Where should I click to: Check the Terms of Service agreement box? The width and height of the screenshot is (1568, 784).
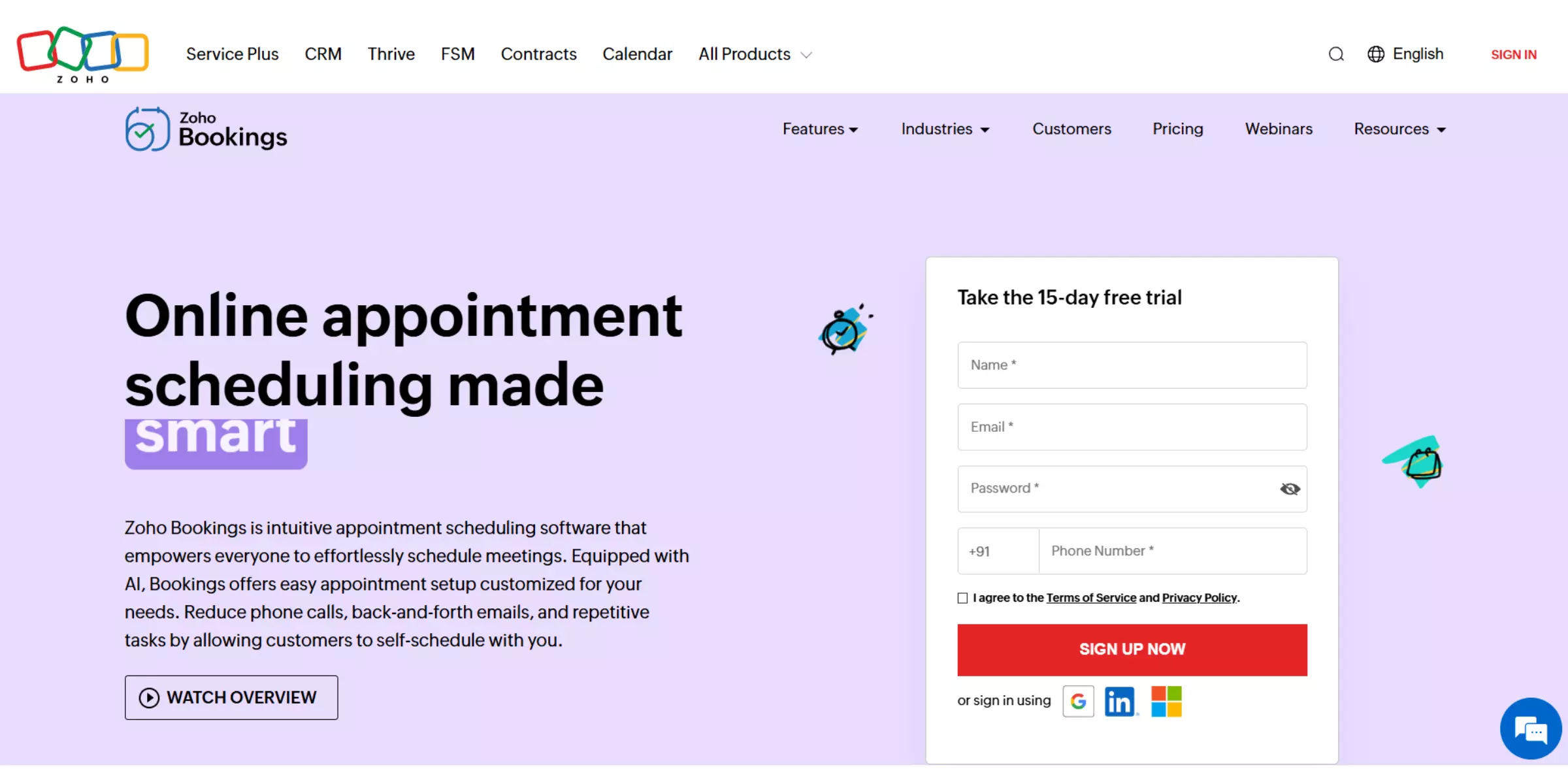(962, 598)
